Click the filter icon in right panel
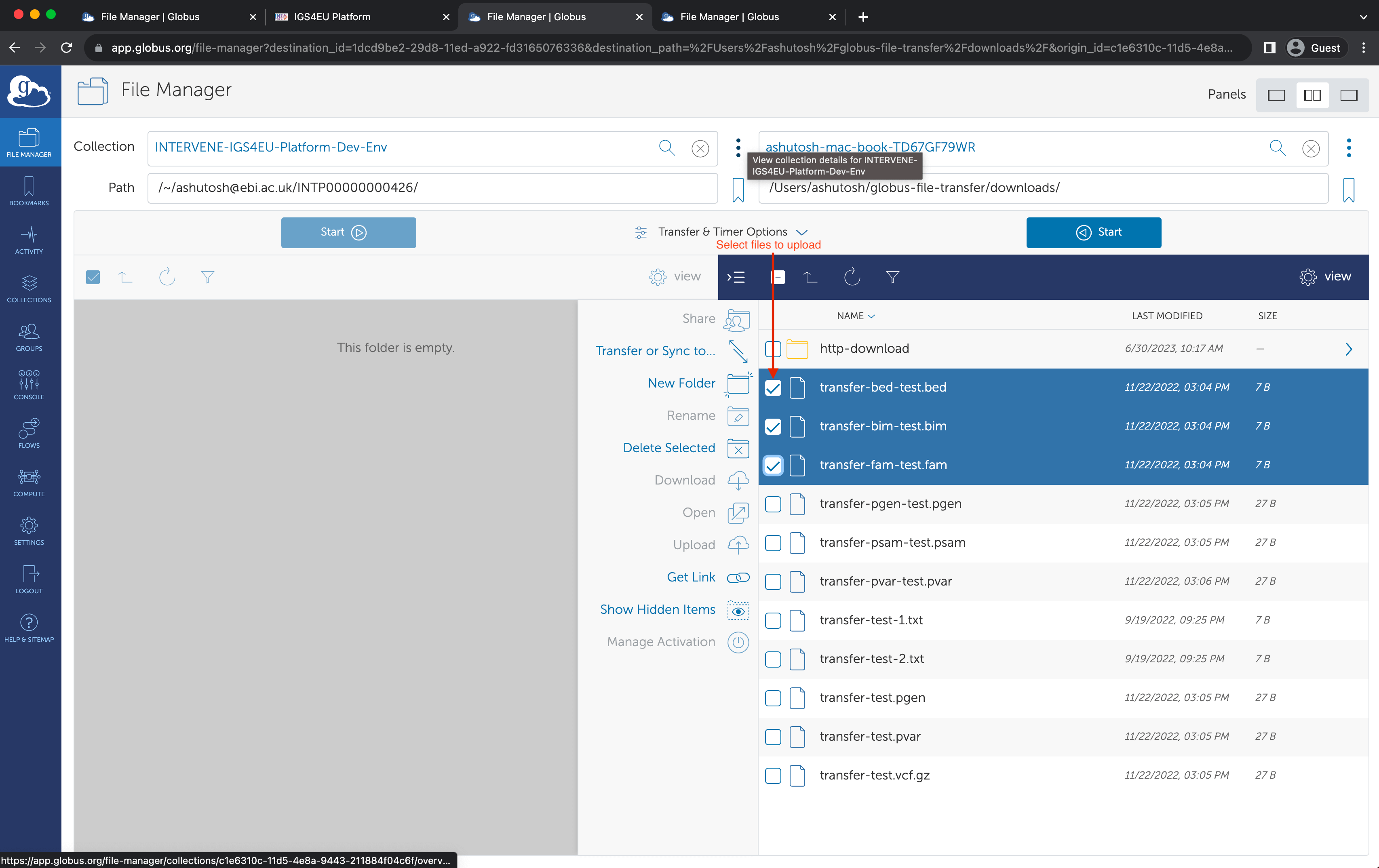 pyautogui.click(x=892, y=277)
